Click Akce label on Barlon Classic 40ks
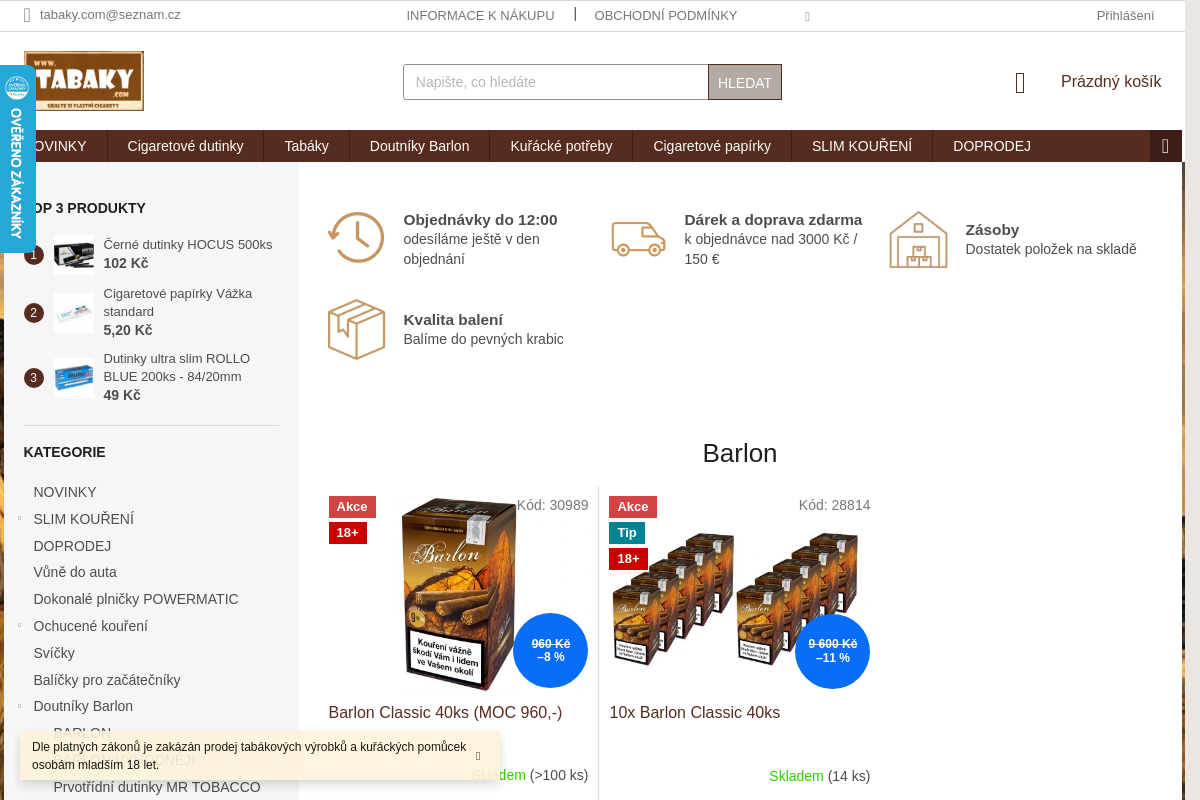Screen dimensions: 1200x800 tap(352, 507)
